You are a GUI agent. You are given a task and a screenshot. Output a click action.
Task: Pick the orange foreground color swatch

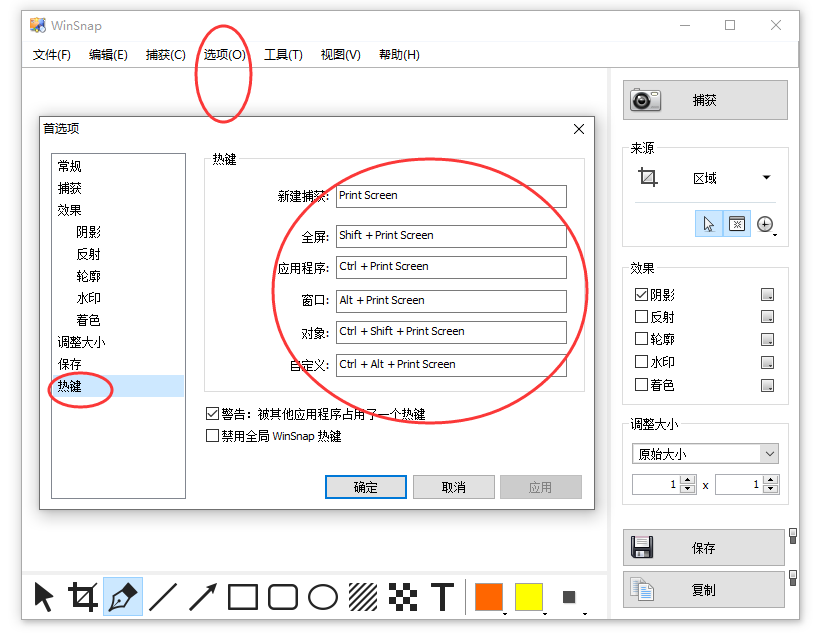(x=489, y=597)
